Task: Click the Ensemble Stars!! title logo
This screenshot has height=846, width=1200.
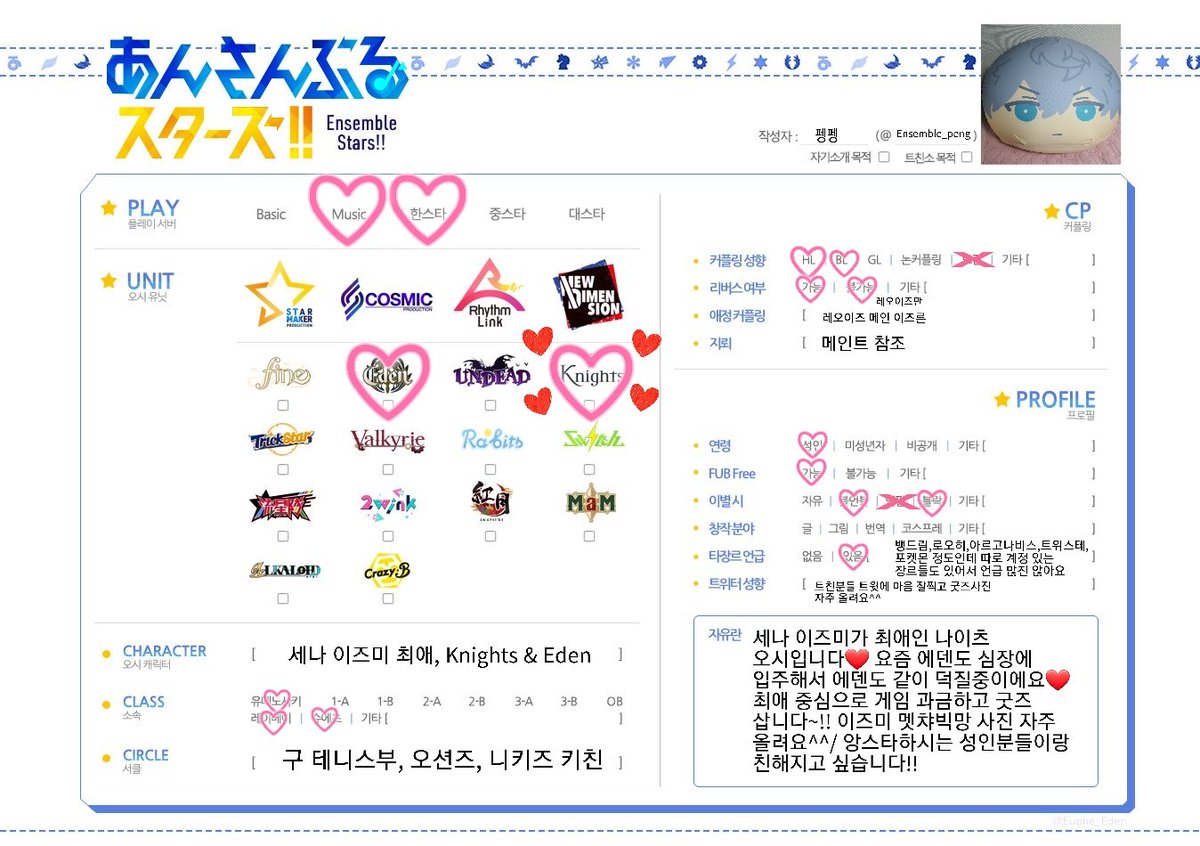Action: (x=257, y=98)
